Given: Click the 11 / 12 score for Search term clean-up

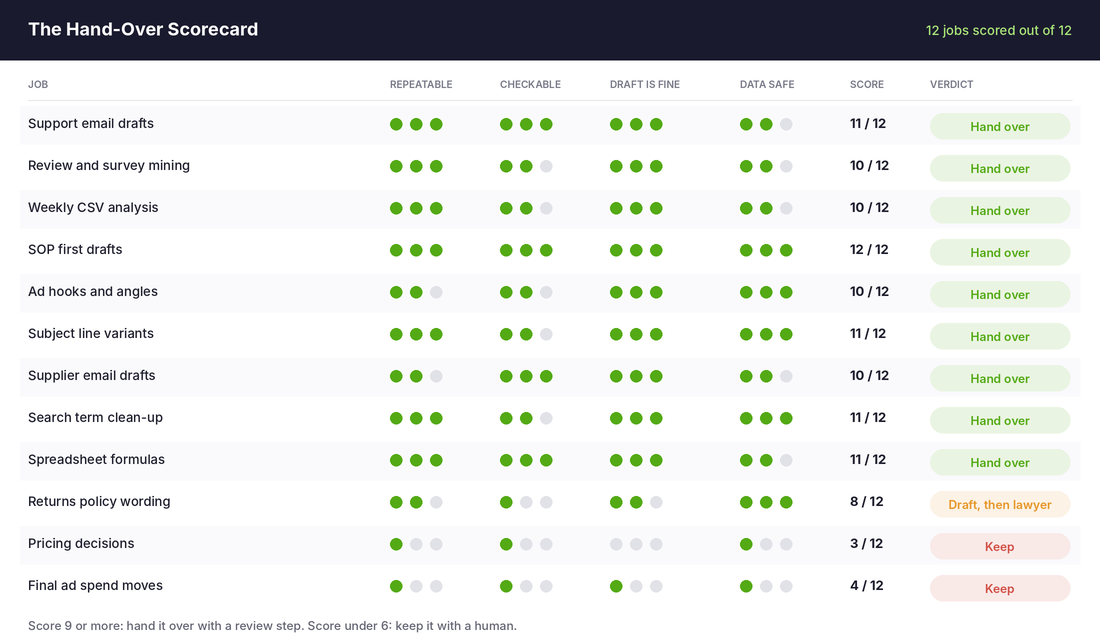Looking at the screenshot, I should (868, 418).
